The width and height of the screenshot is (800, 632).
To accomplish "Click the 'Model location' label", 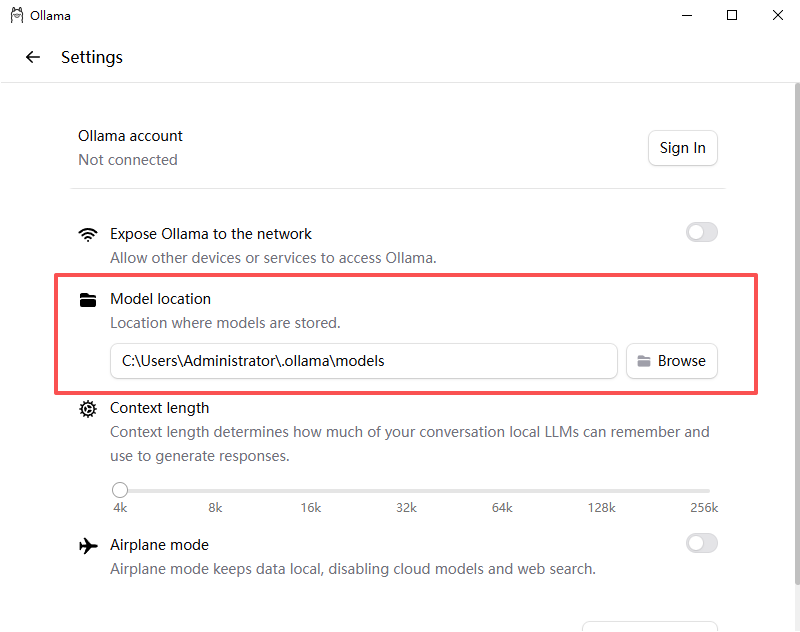I will [x=160, y=299].
